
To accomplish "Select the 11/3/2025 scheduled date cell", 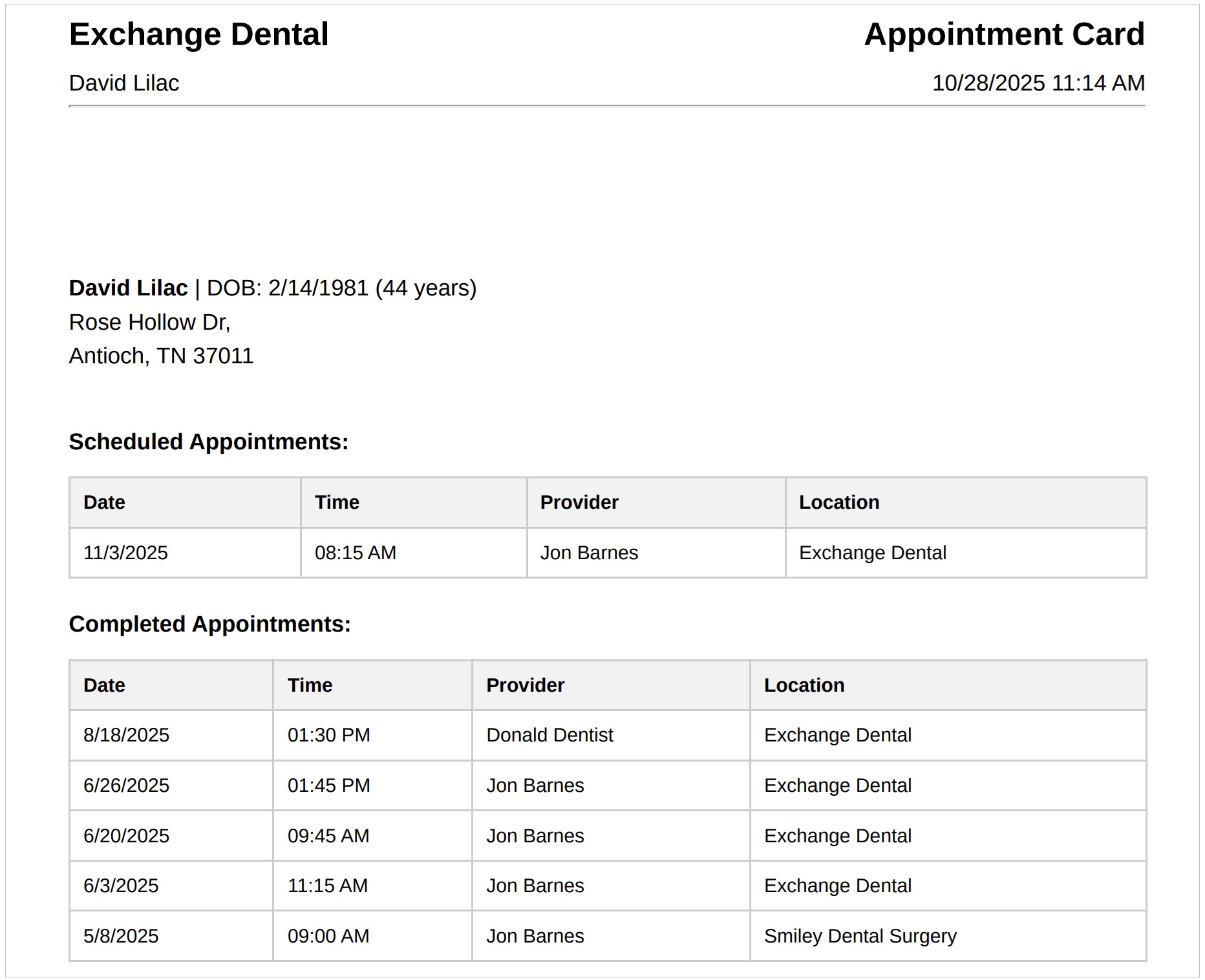I will click(125, 553).
